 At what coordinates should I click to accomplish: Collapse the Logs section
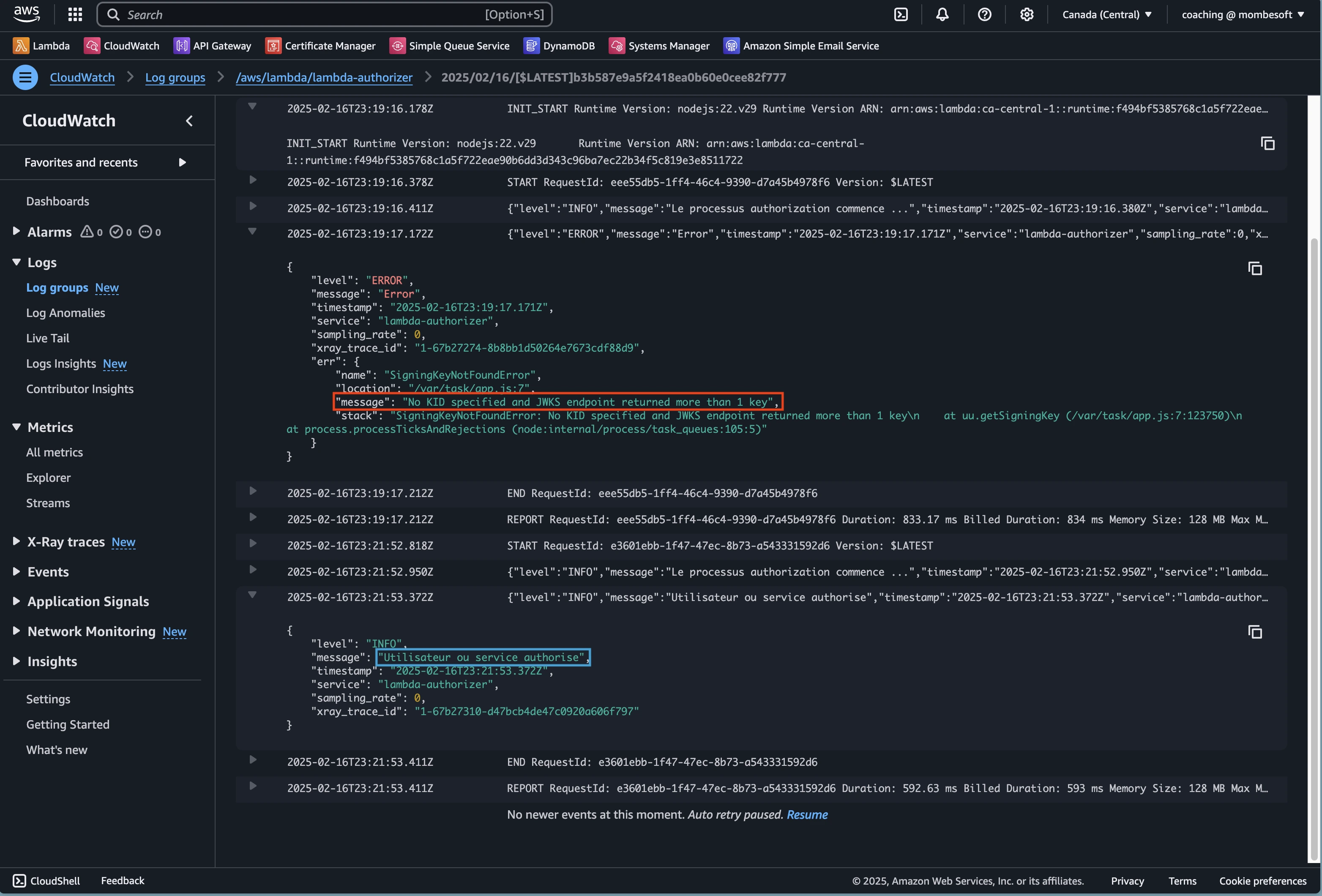coord(16,262)
